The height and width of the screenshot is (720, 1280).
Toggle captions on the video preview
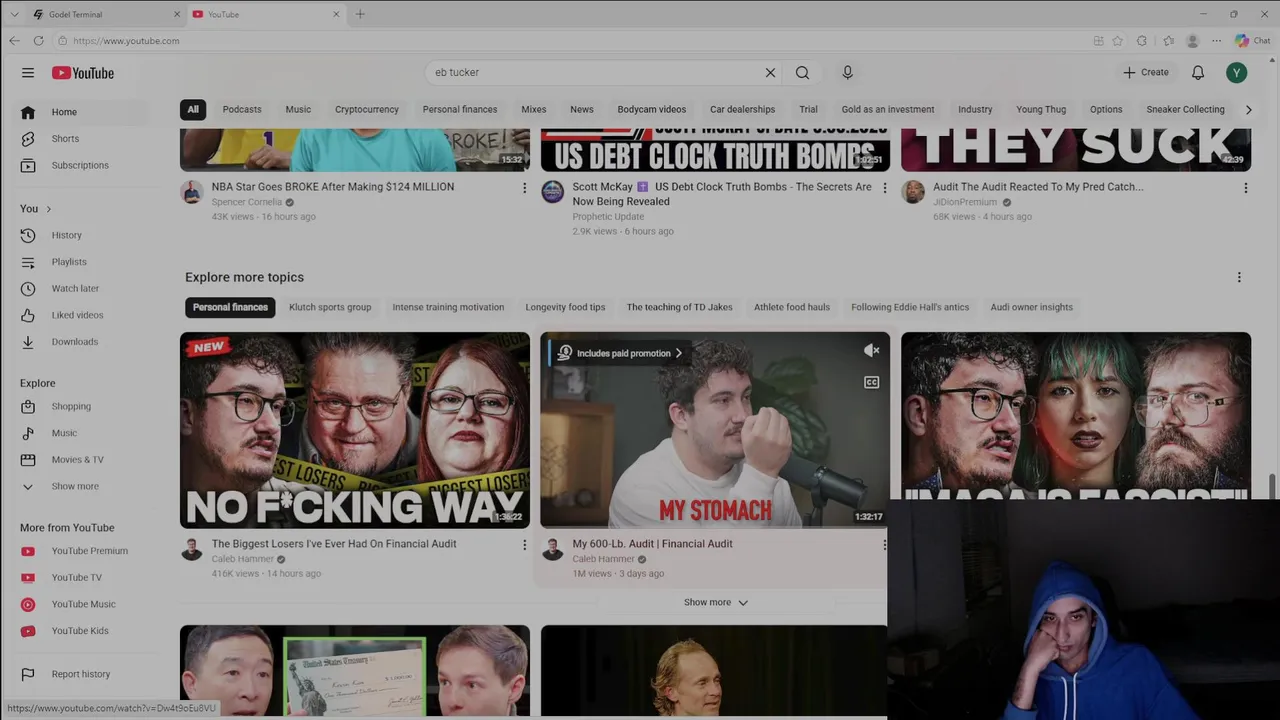point(871,382)
